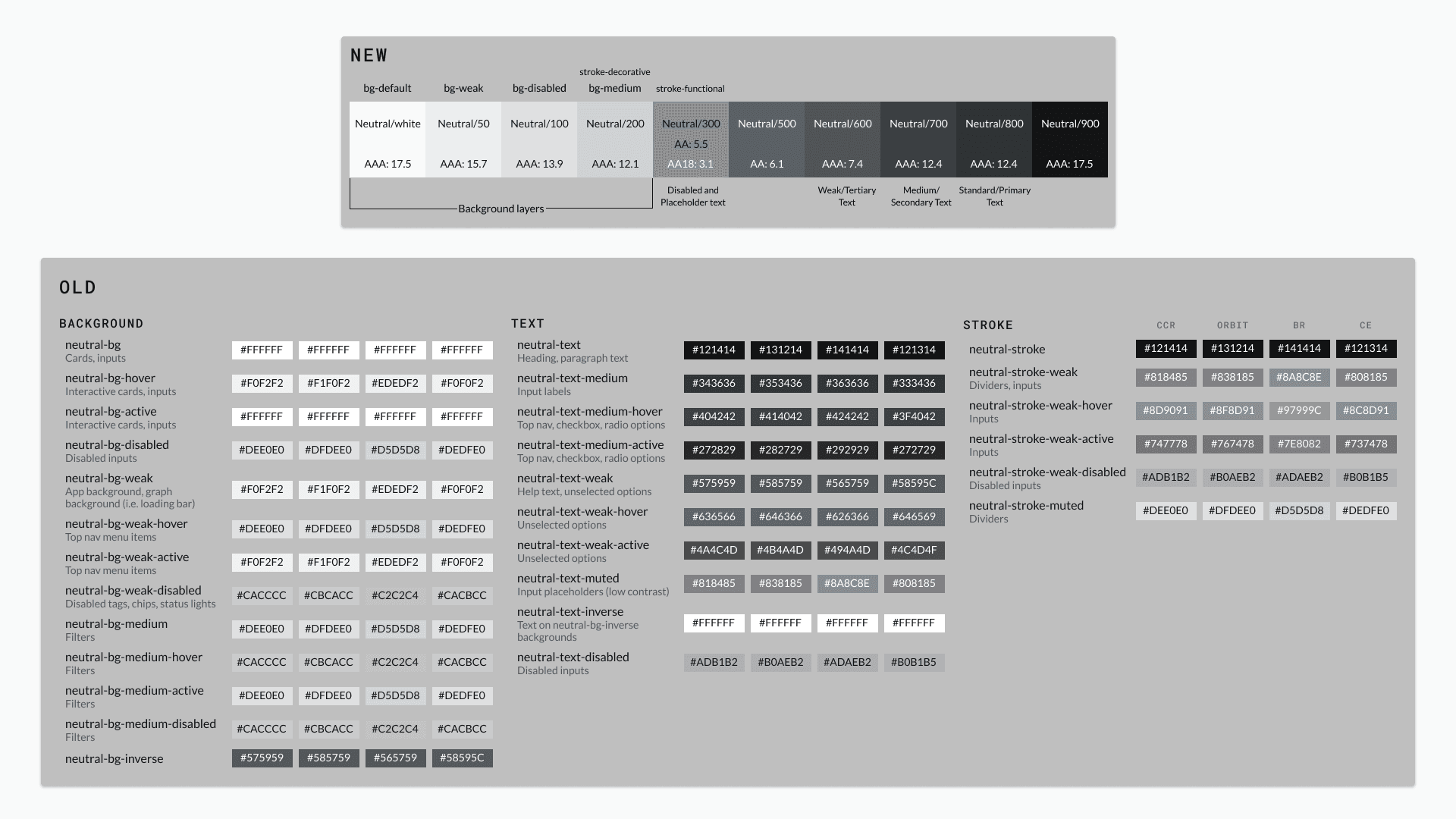
Task: Pick #97999C chip in neutral-stroke-weak-hover row
Action: (1300, 411)
